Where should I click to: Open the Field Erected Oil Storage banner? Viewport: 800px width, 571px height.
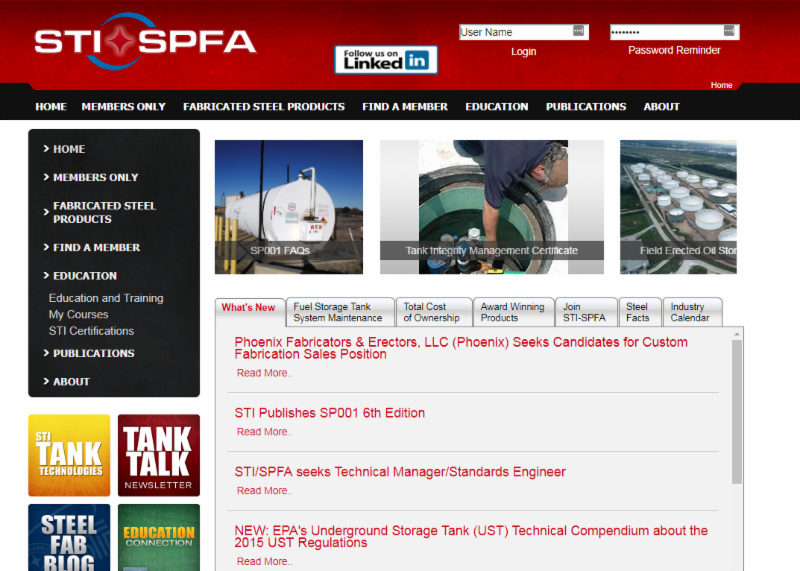click(679, 207)
